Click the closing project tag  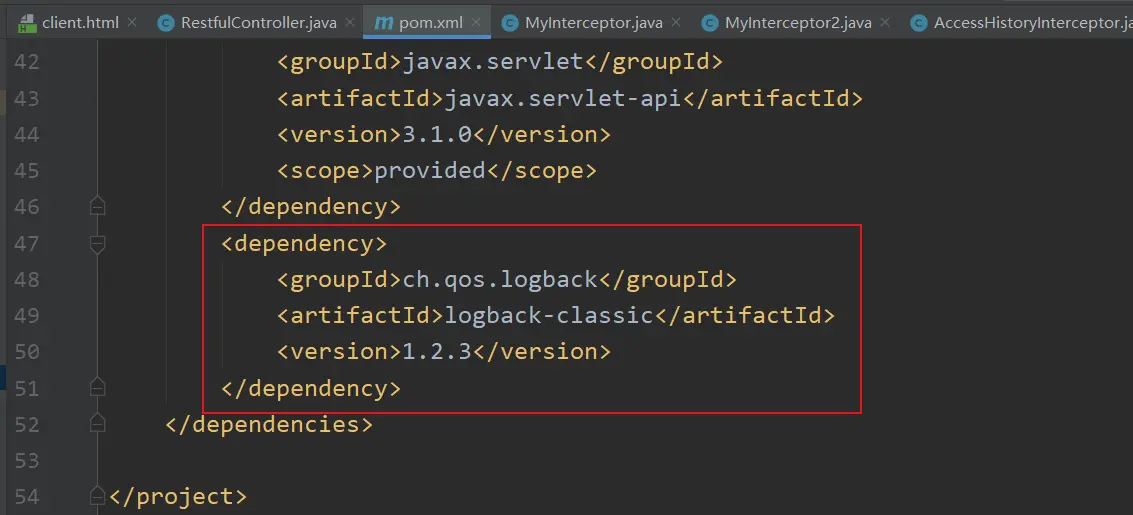coord(178,497)
